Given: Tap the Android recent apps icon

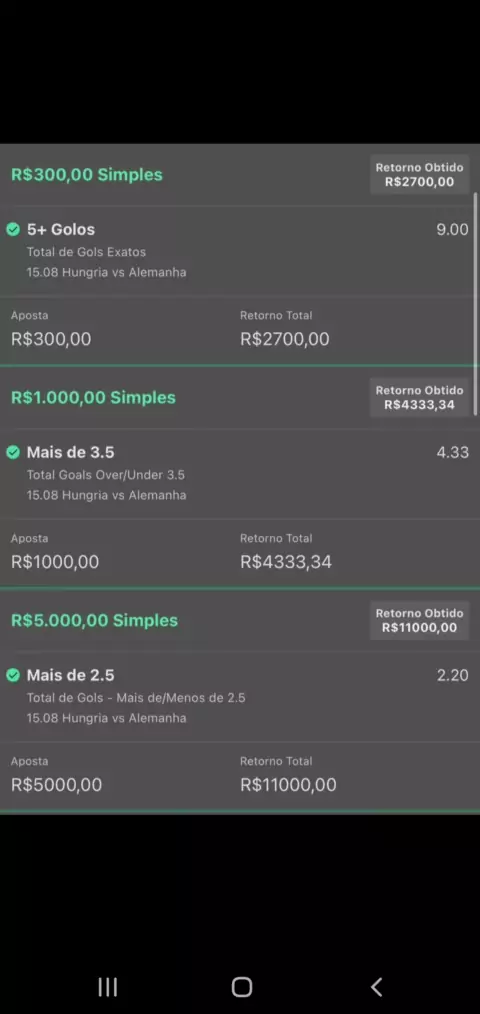Looking at the screenshot, I should click(107, 987).
